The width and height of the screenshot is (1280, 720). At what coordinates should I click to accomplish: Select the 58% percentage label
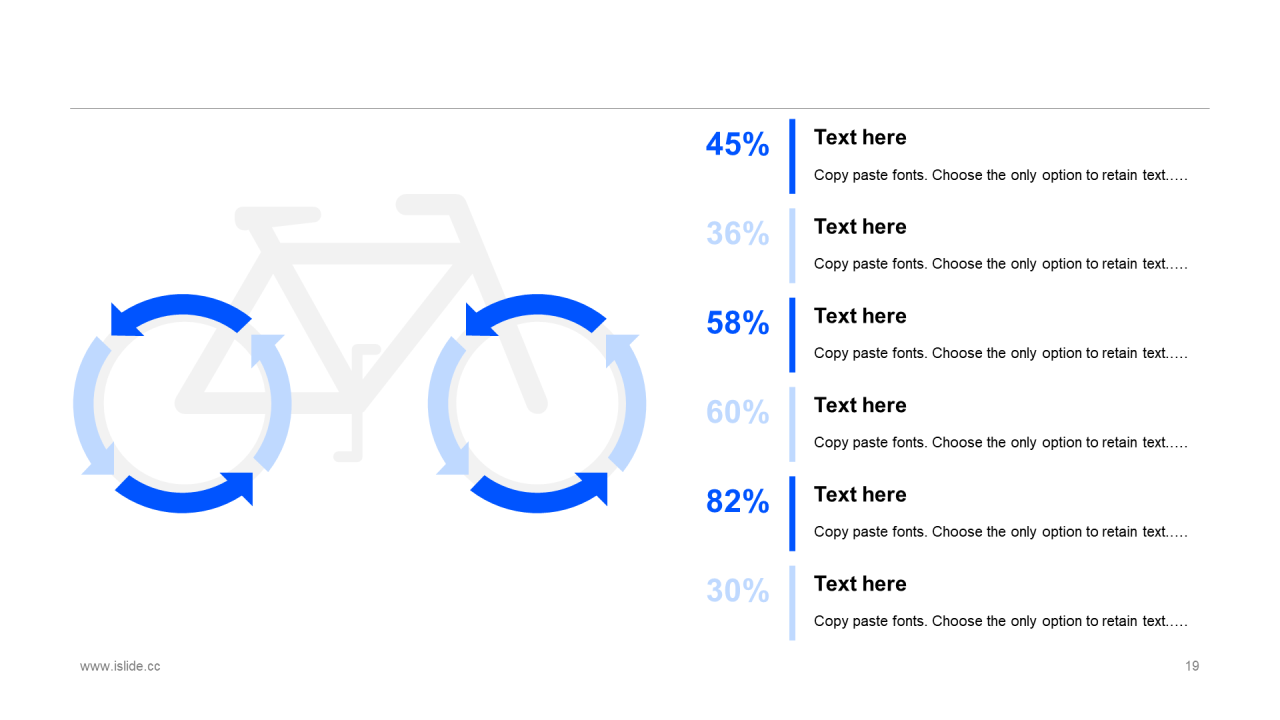(x=738, y=322)
